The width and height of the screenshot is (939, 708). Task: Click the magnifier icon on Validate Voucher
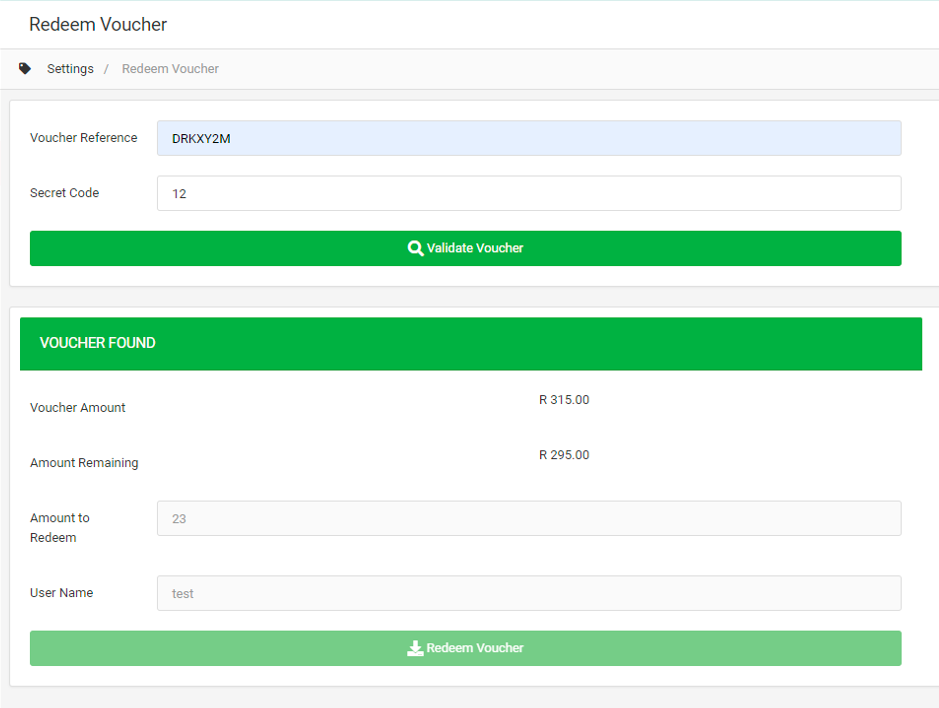coord(416,248)
